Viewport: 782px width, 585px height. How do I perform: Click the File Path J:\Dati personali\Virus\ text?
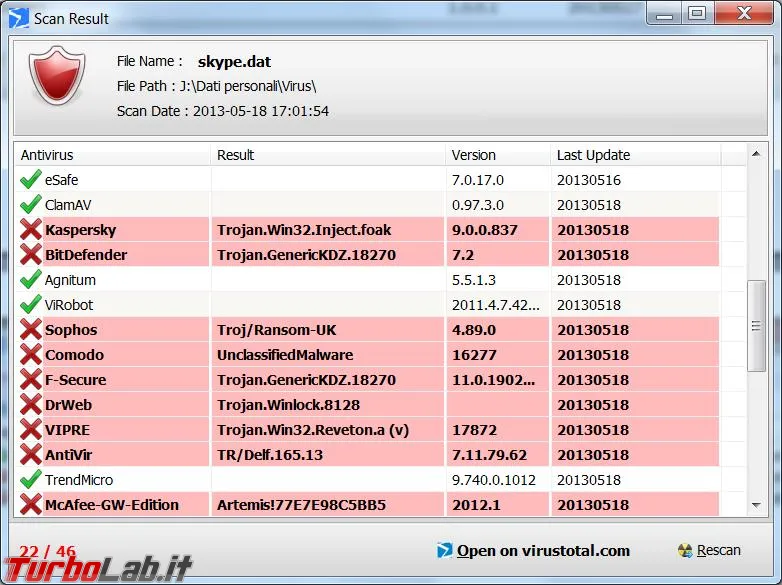pyautogui.click(x=216, y=86)
